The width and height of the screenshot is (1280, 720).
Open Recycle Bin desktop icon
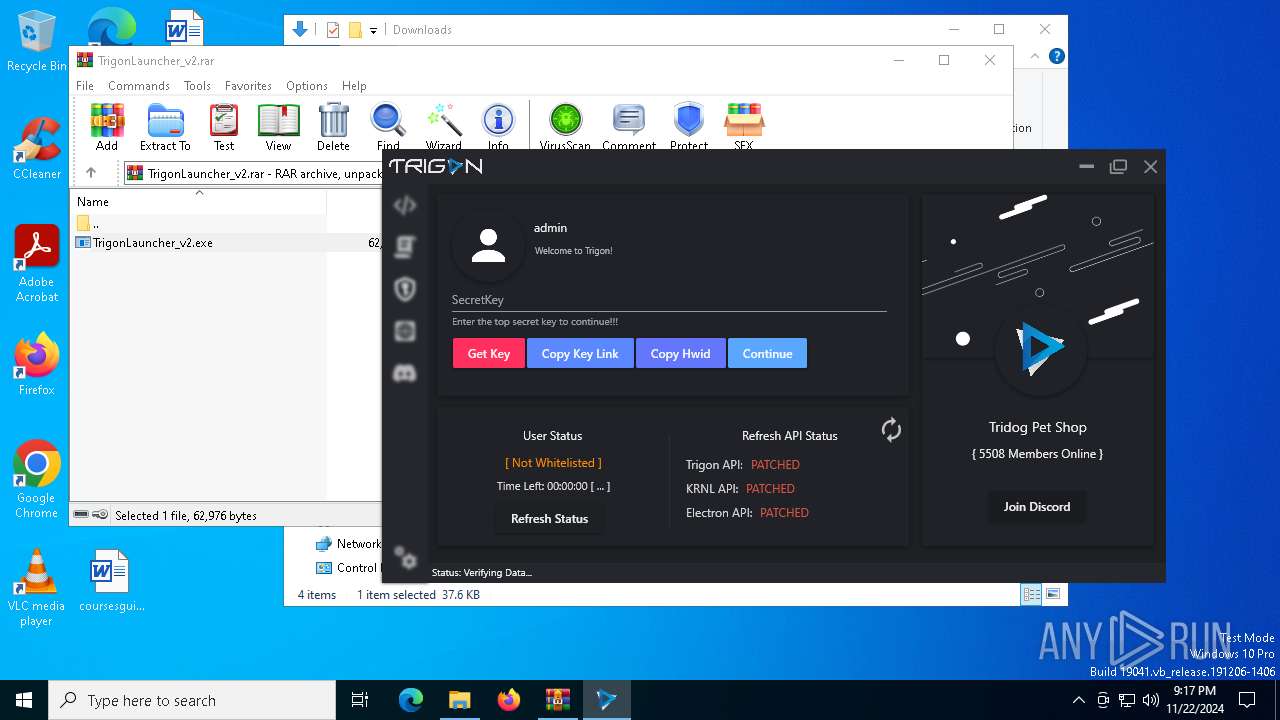click(x=37, y=42)
